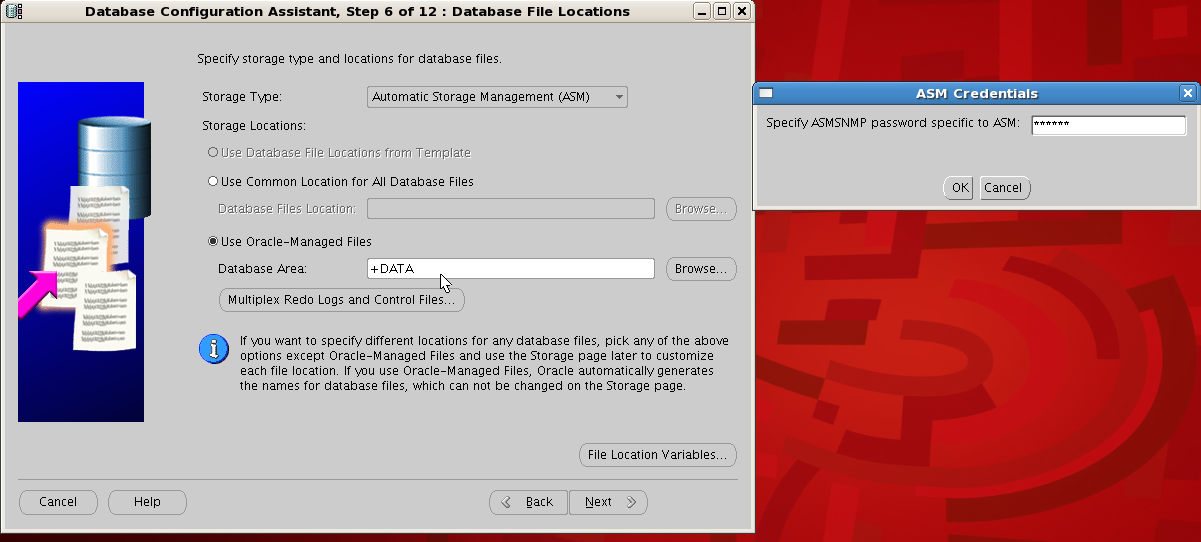The image size is (1201, 542).
Task: Open the Storage Type dropdown
Action: [497, 97]
